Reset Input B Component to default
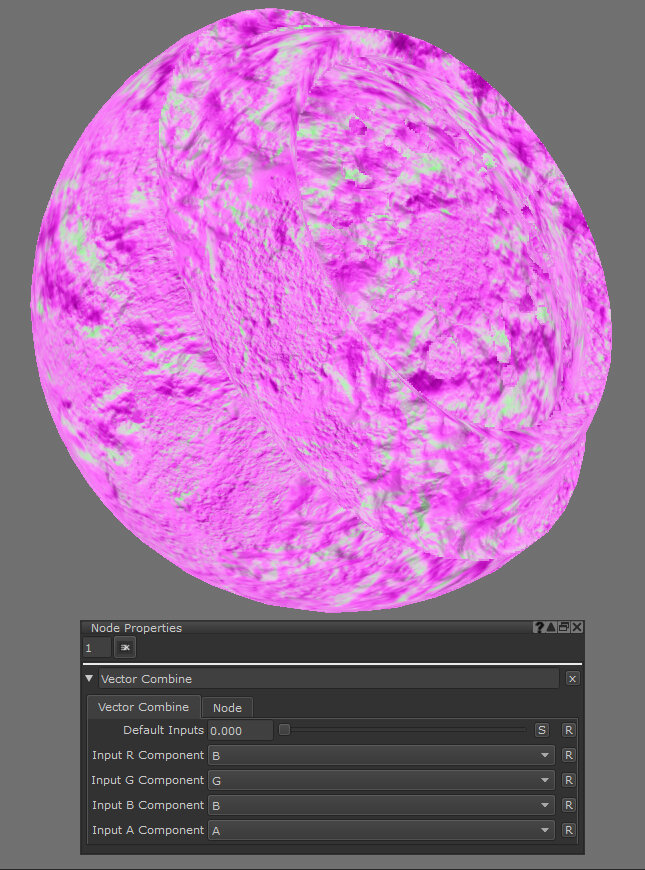The image size is (645, 870). pos(569,805)
